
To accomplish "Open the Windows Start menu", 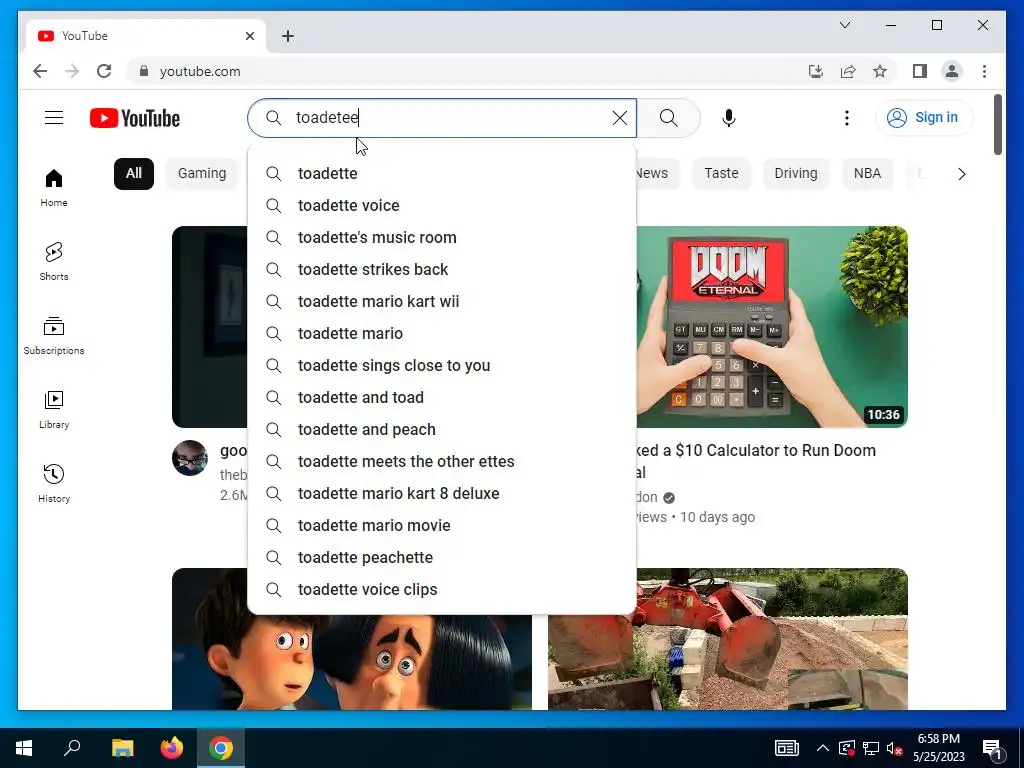I will pyautogui.click(x=24, y=748).
